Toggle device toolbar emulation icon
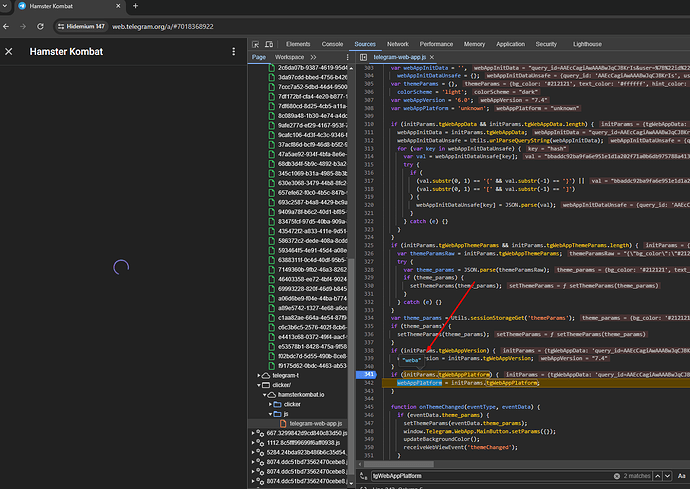 269,44
